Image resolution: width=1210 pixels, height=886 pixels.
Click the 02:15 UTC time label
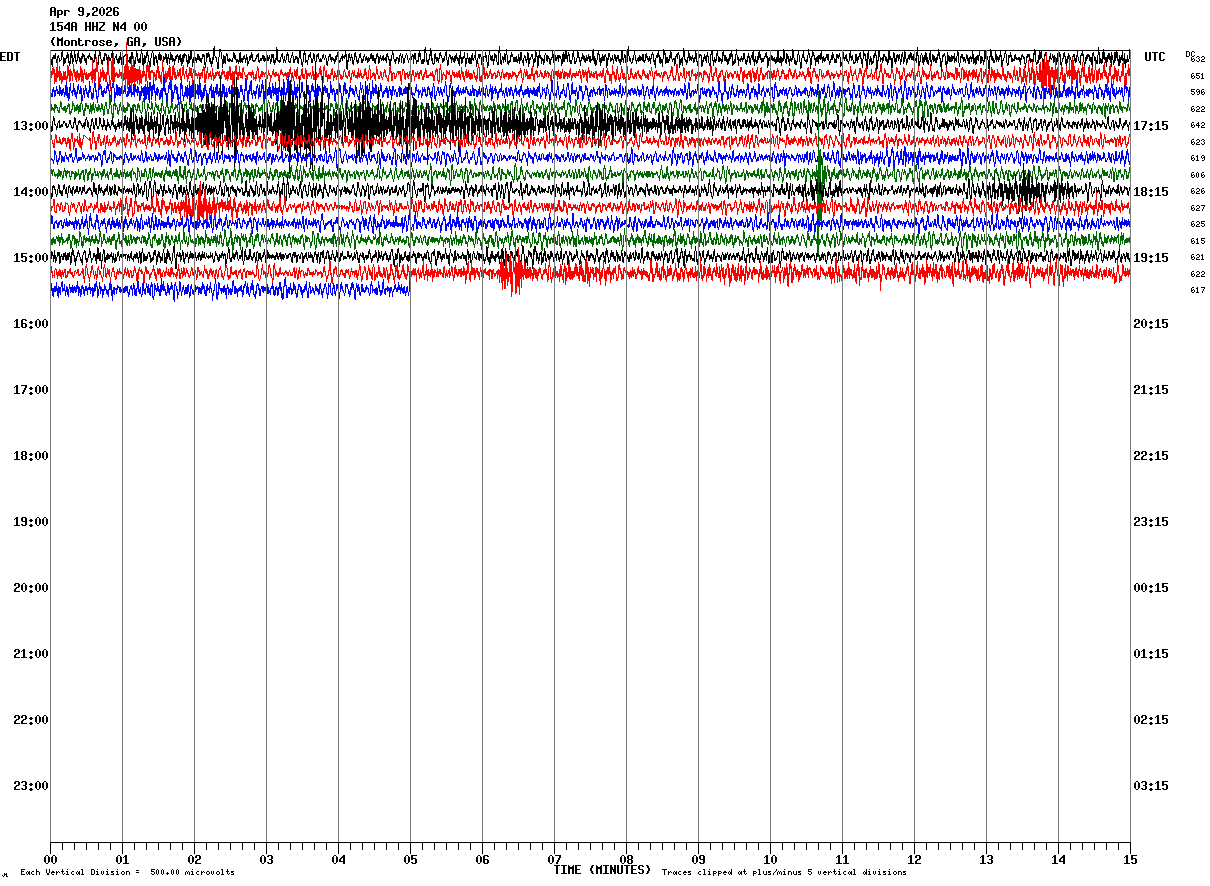point(1151,720)
